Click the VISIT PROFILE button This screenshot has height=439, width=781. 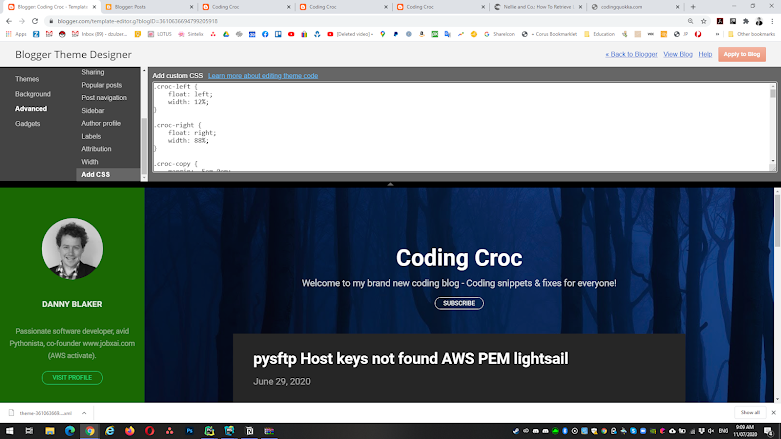pos(72,378)
